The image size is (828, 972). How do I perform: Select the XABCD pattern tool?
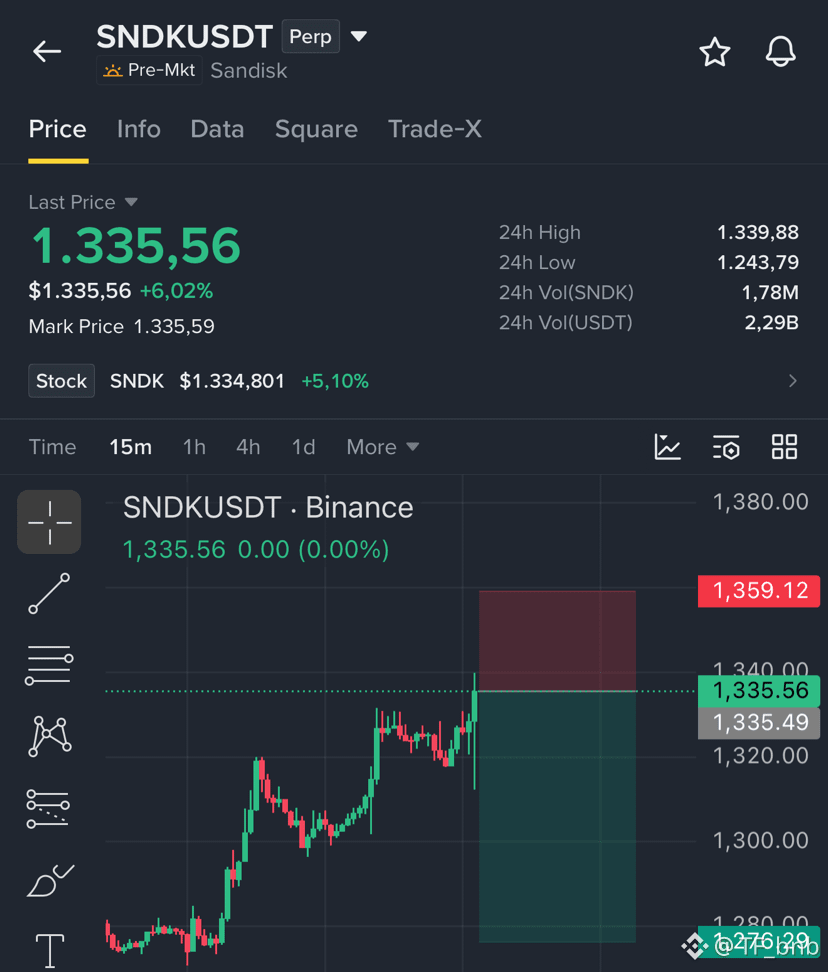coord(50,736)
